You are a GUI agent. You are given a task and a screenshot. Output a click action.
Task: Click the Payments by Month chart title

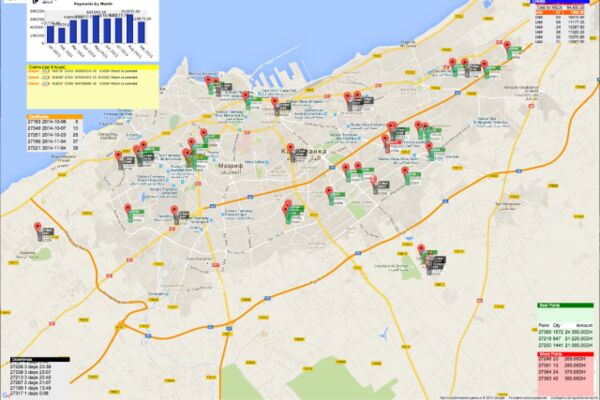pyautogui.click(x=93, y=4)
